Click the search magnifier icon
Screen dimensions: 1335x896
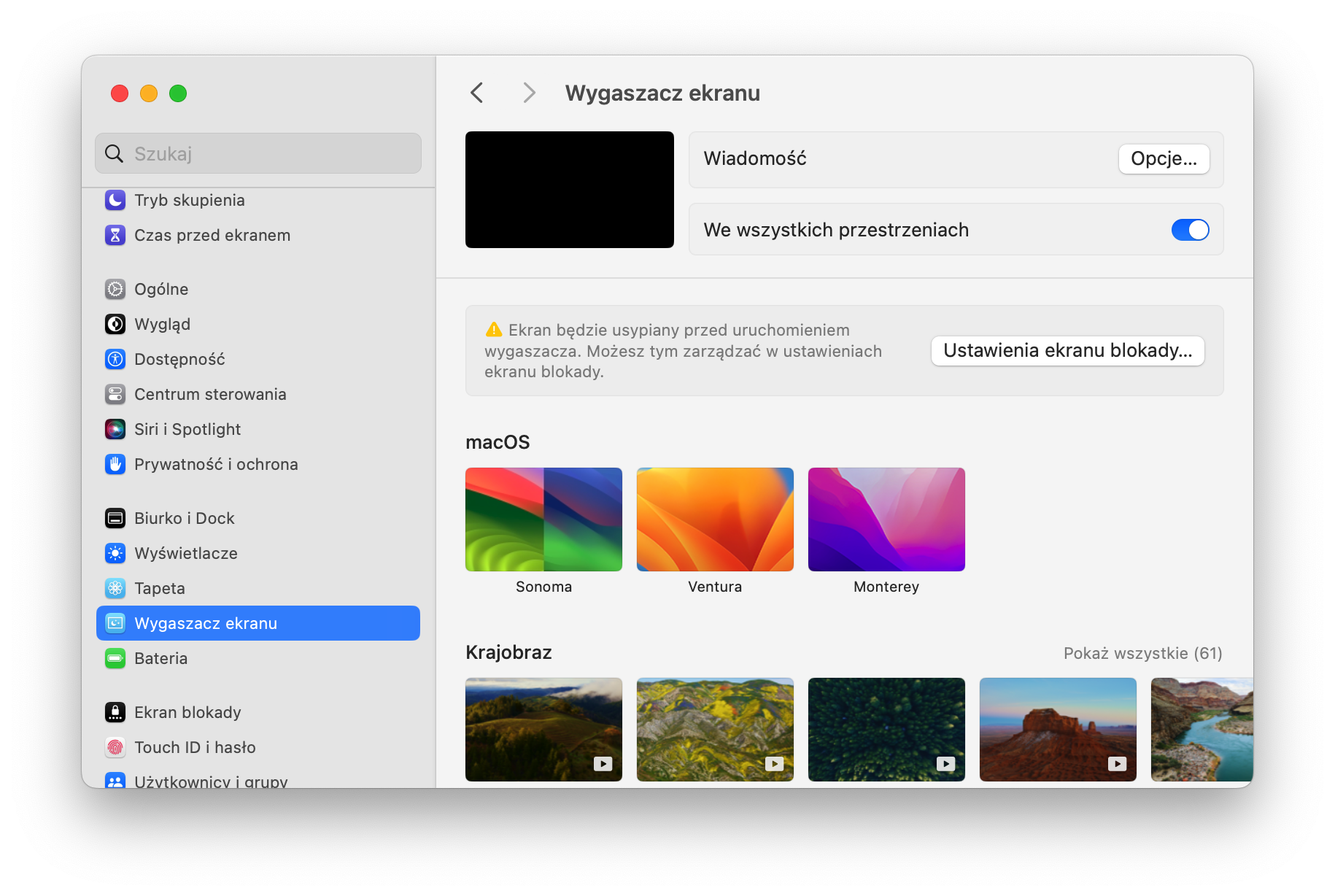pos(114,153)
